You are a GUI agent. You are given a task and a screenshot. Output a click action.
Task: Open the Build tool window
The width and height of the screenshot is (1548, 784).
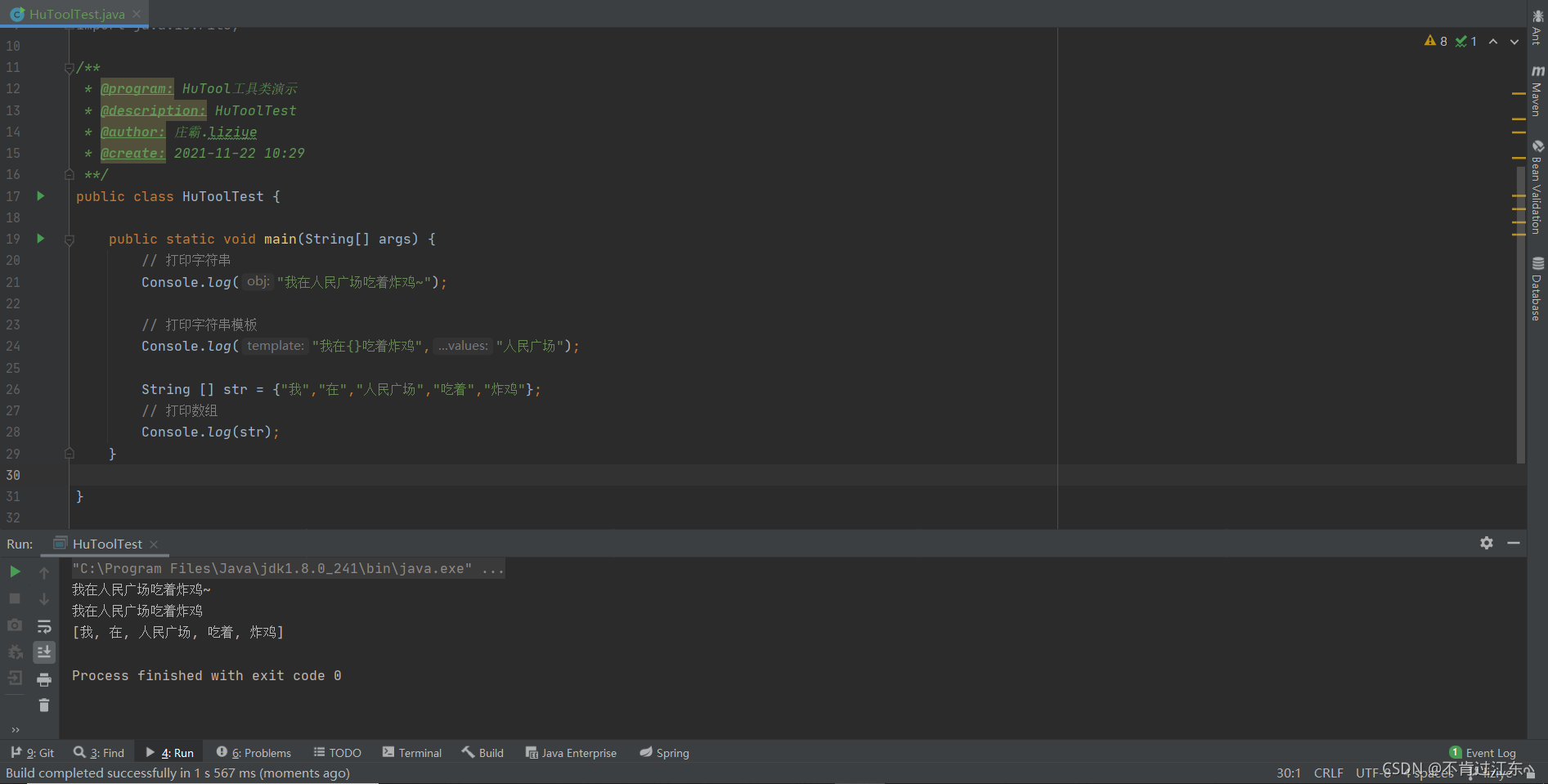pos(482,753)
